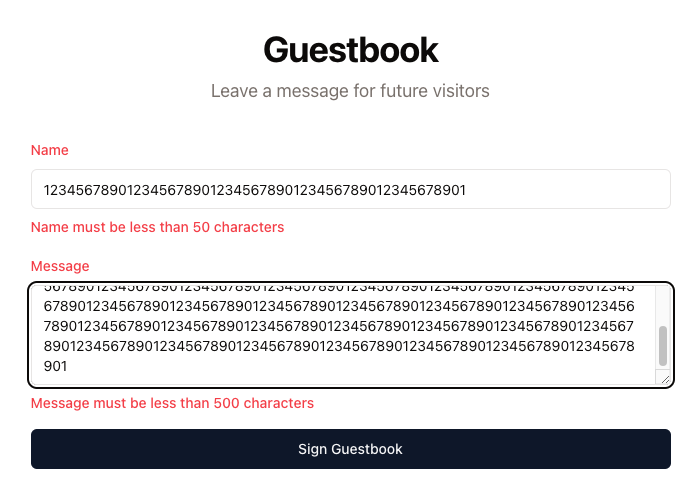Click the partially hidden top message line
700x494 pixels.
[x=339, y=288]
